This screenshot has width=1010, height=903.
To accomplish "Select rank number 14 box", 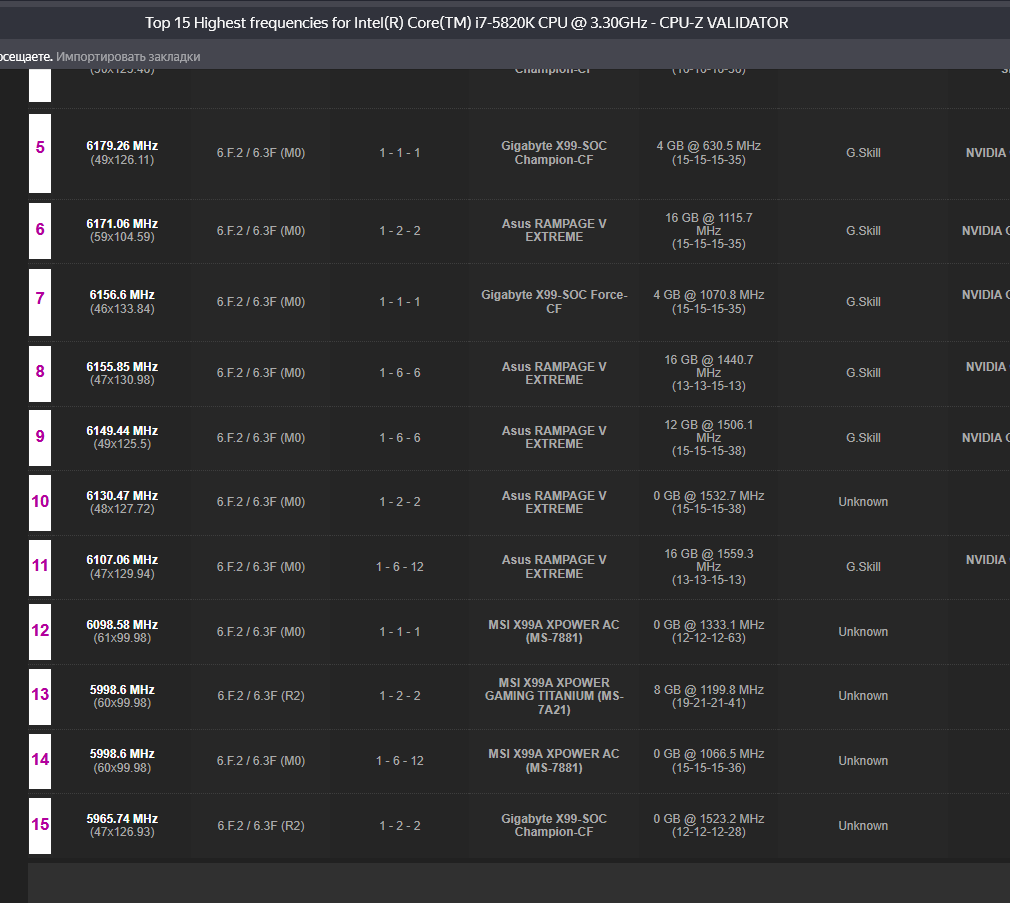I will tap(40, 761).
